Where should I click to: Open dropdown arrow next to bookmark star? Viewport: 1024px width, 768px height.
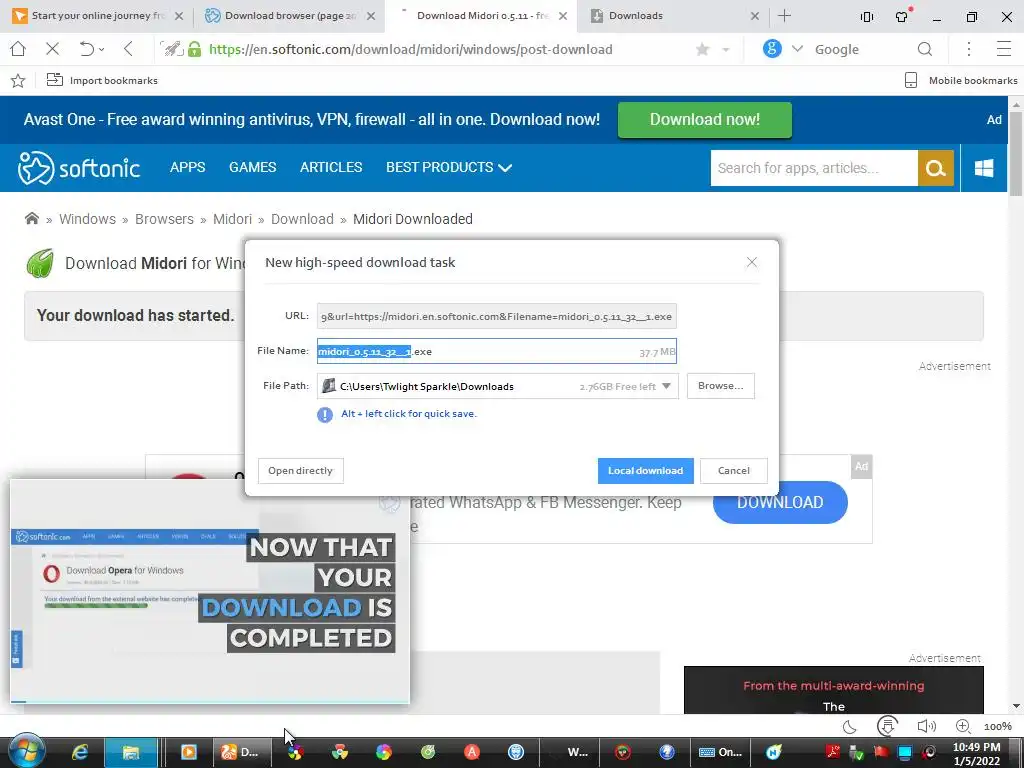coord(726,50)
